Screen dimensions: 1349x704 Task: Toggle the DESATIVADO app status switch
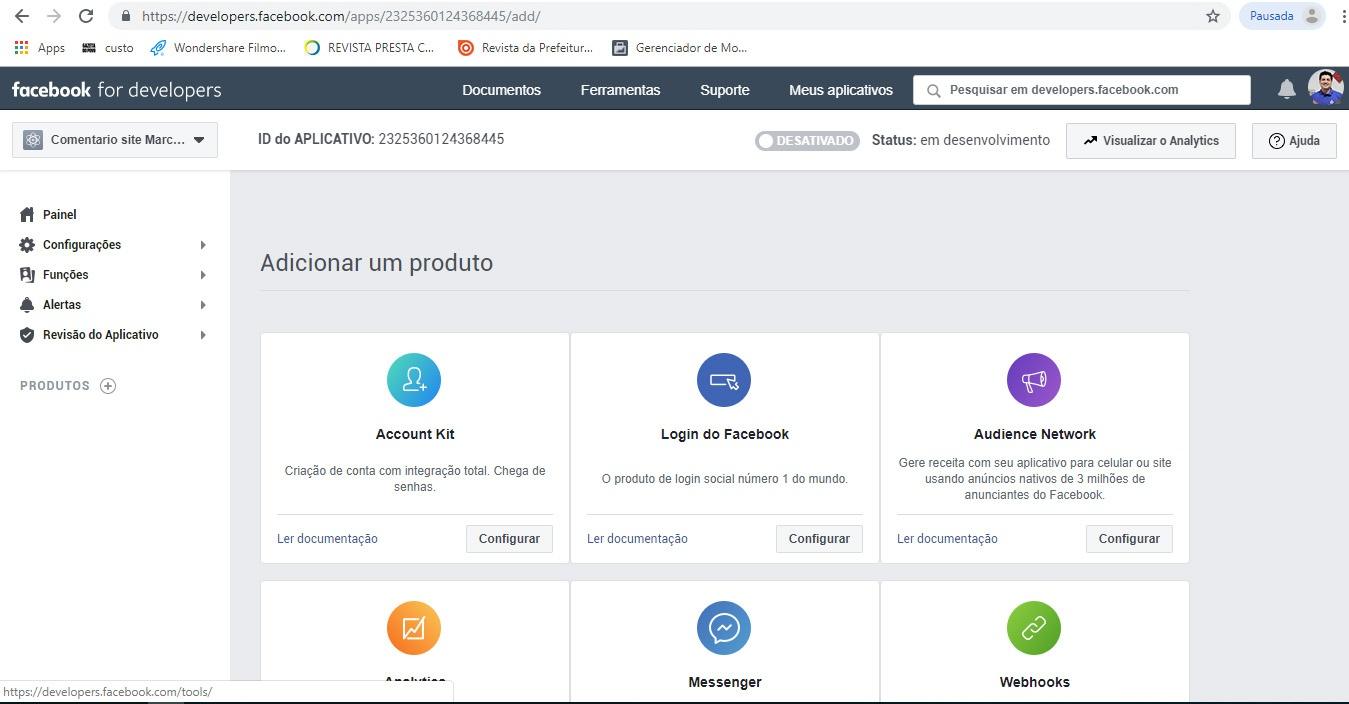[807, 141]
